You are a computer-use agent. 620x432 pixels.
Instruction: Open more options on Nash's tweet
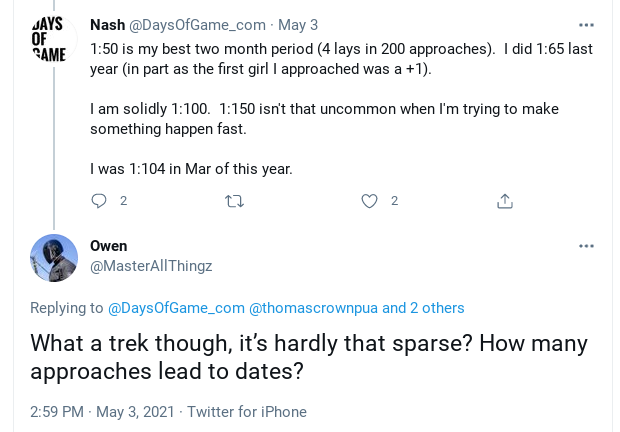click(x=586, y=24)
